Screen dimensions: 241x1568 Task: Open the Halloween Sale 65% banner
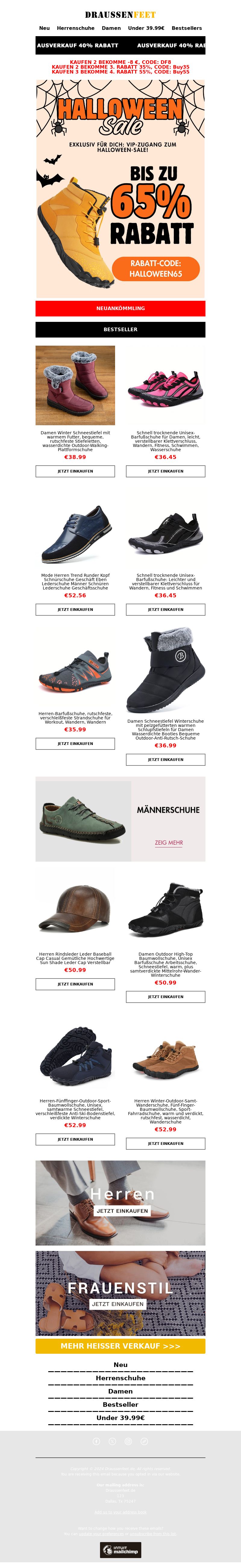[x=120, y=189]
